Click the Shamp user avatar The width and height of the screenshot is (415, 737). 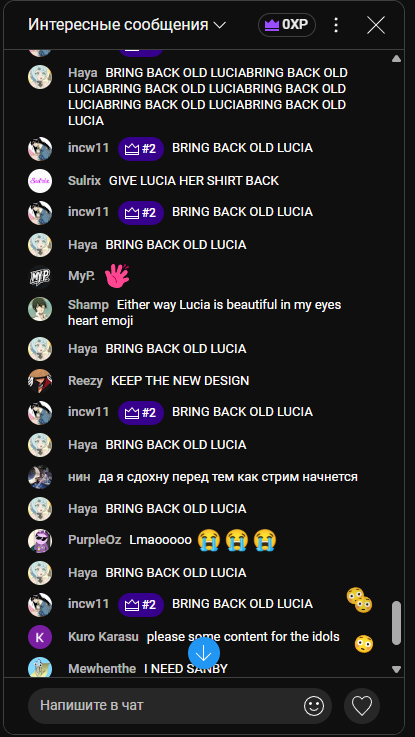(x=40, y=309)
